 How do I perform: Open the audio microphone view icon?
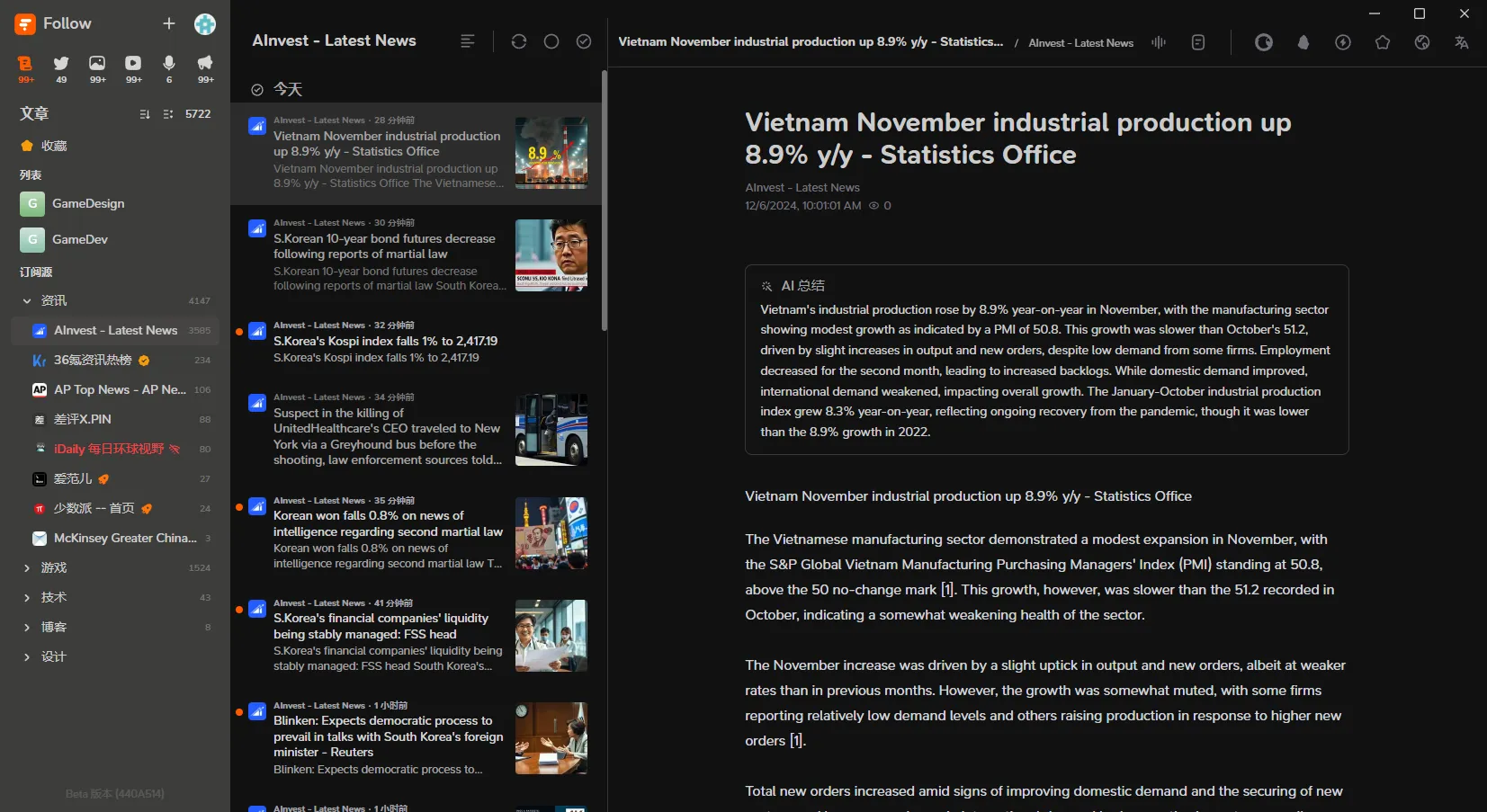tap(169, 63)
